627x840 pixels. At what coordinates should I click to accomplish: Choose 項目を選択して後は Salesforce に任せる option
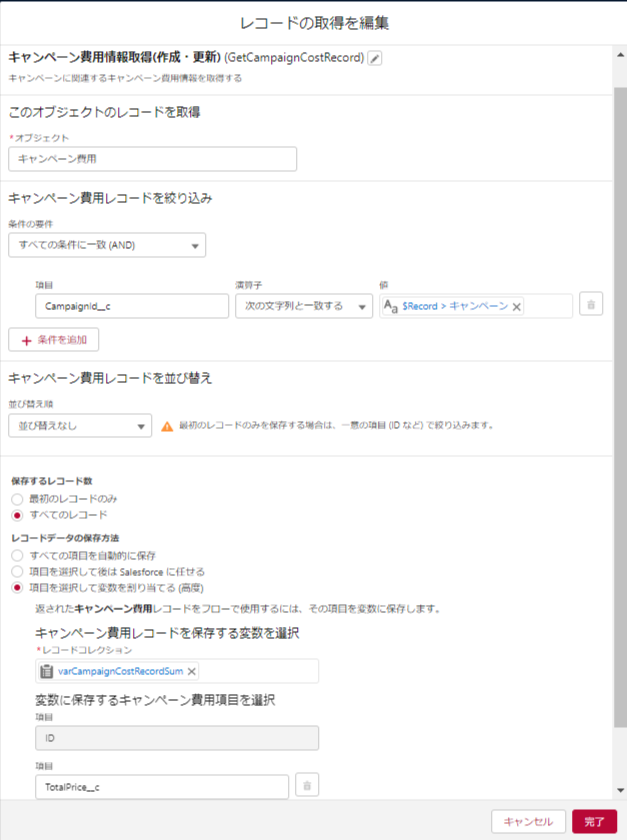[x=16, y=571]
